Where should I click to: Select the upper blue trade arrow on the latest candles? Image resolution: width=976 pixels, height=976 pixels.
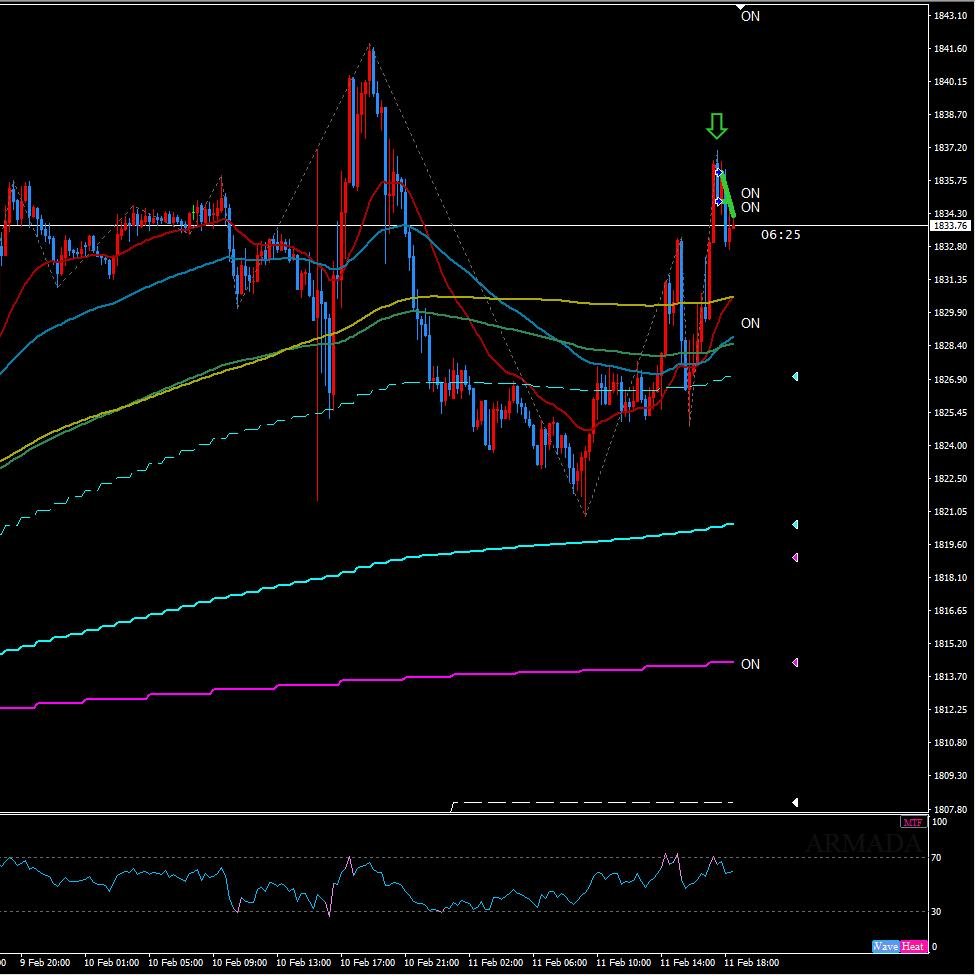pos(718,172)
